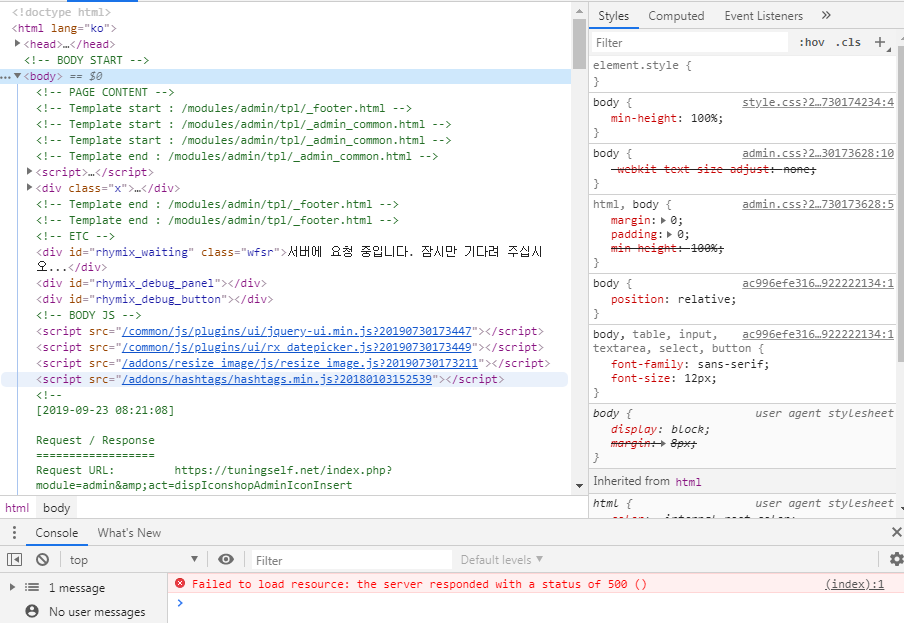Toggle the :hov element state button
The width and height of the screenshot is (904, 623).
point(812,42)
